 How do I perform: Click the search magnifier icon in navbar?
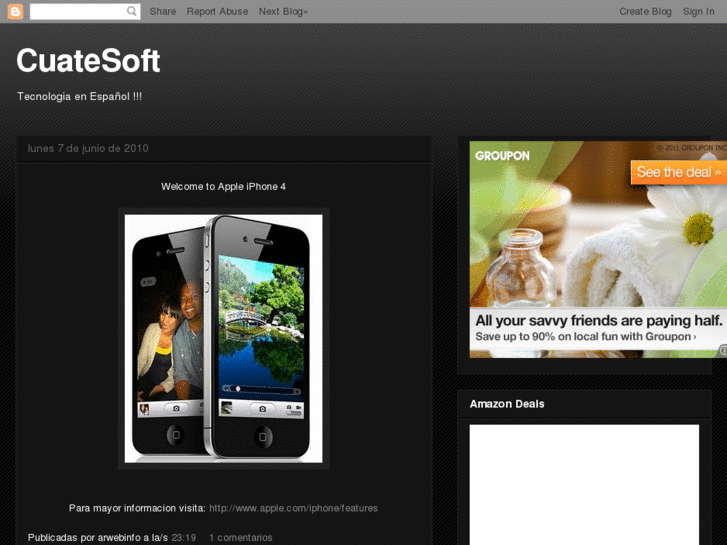(132, 11)
